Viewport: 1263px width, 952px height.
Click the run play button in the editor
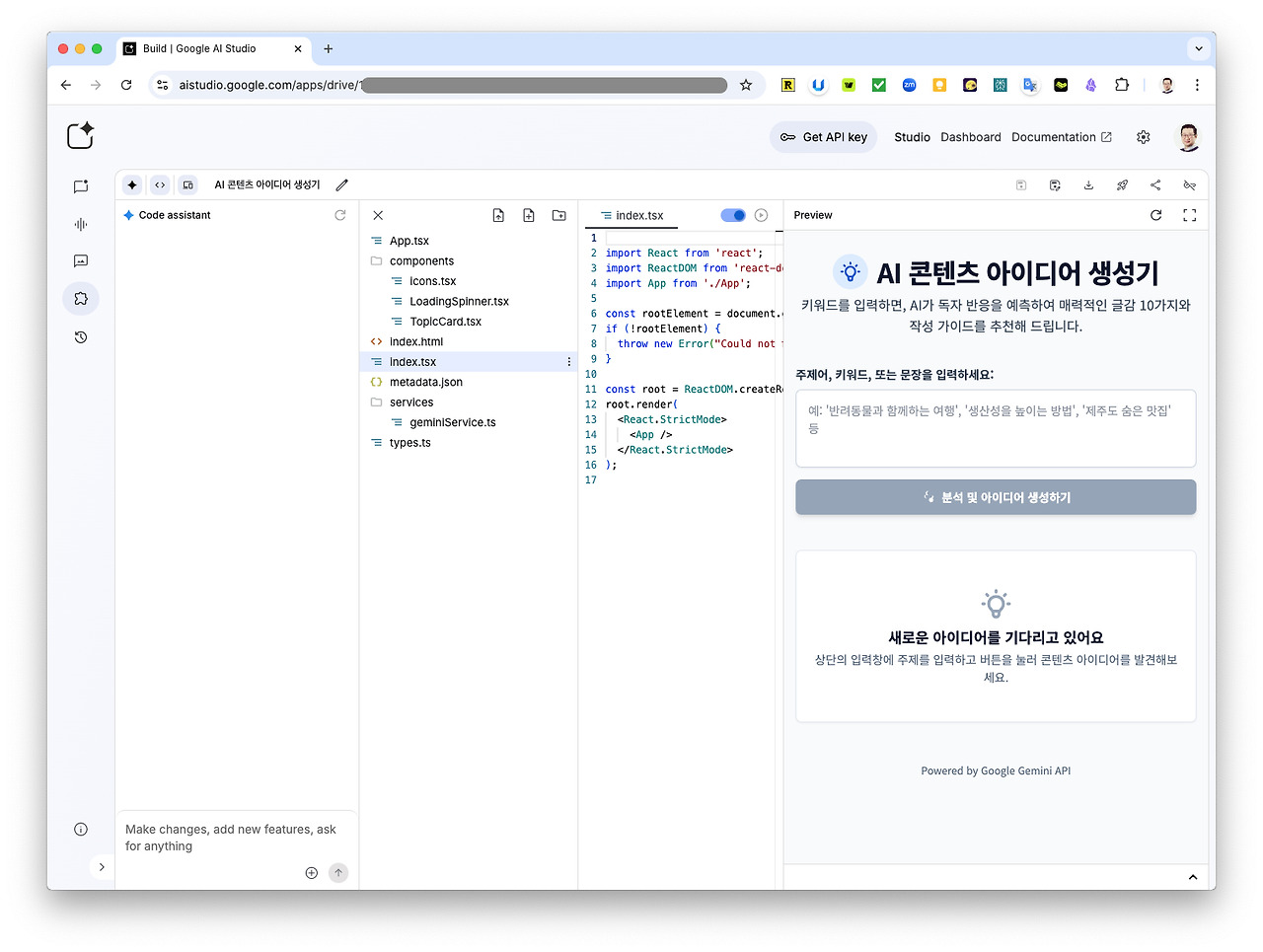tap(761, 215)
